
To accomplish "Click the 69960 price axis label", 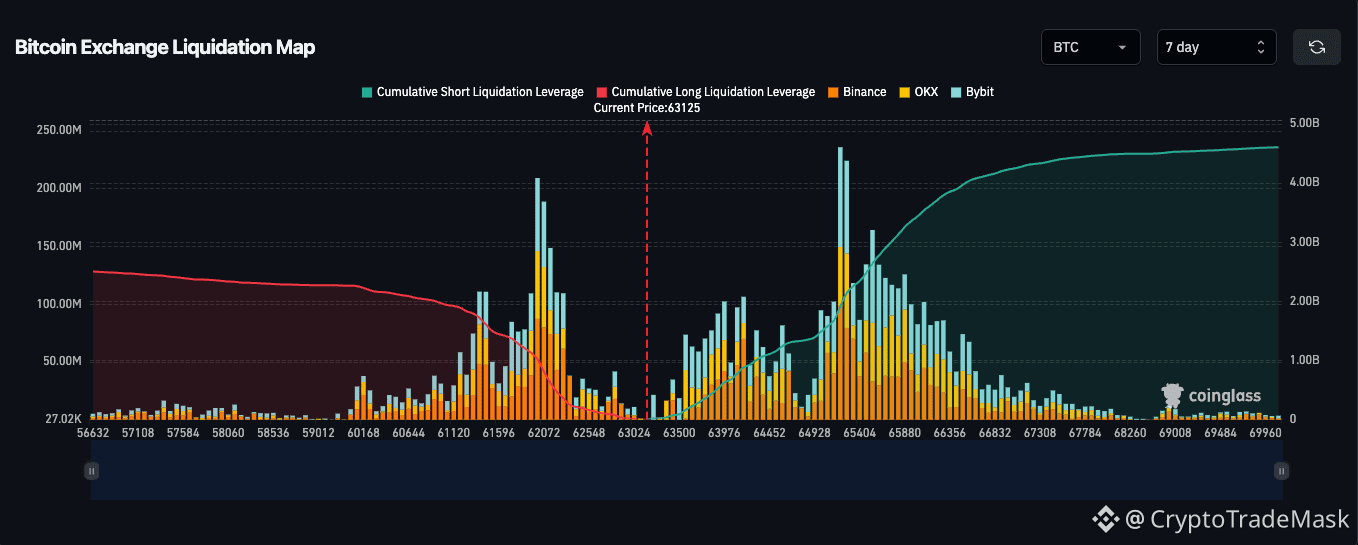I will click(x=1265, y=433).
